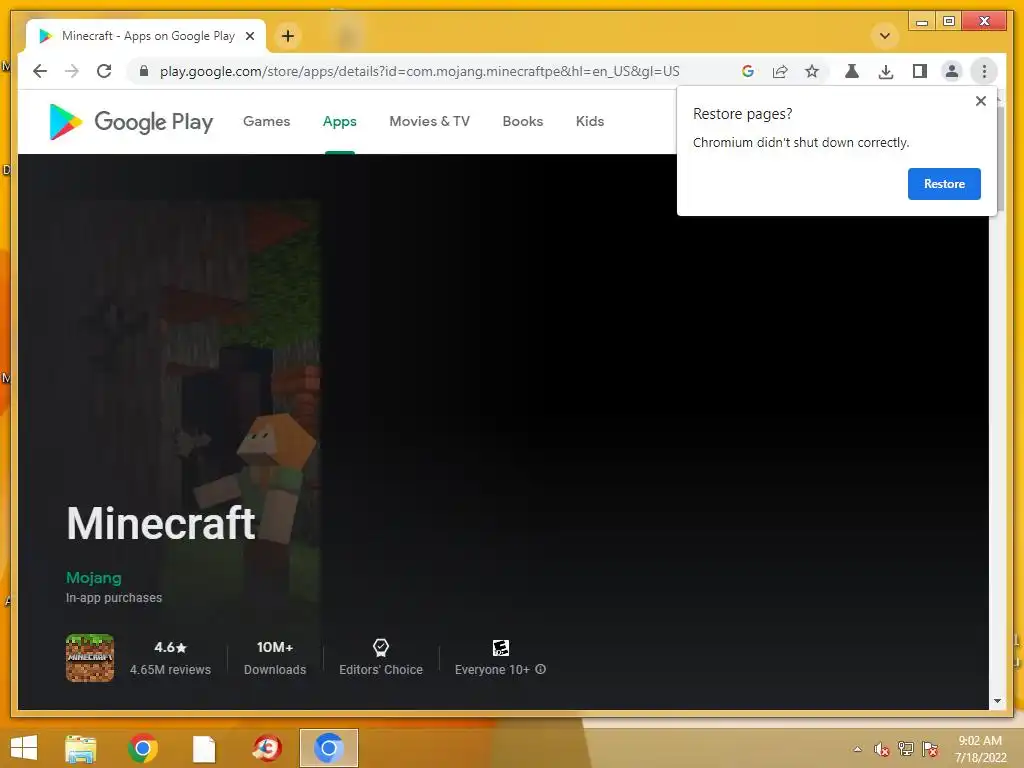Open the profile avatar menu

pos(952,71)
